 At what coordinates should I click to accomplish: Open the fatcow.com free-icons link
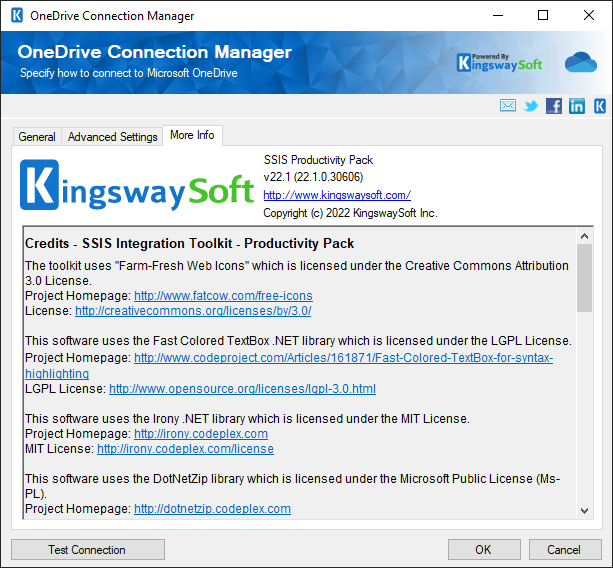pyautogui.click(x=223, y=296)
